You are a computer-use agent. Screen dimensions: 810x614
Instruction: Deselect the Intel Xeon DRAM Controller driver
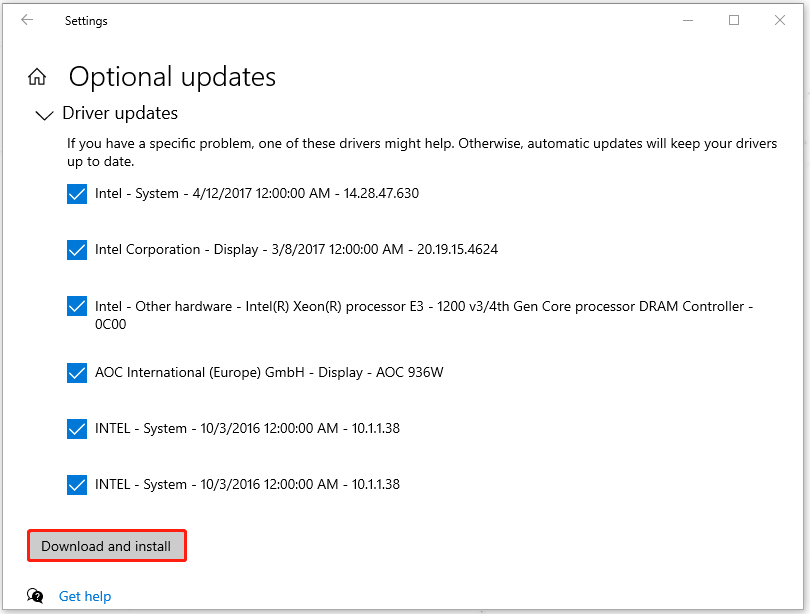click(x=77, y=306)
